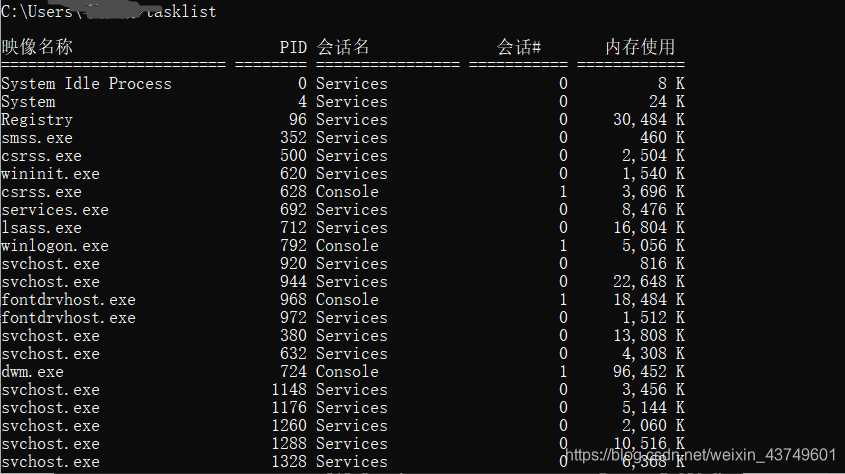Viewport: 845px width, 474px height.
Task: Click PID 944 of svchost.exe
Action: tap(293, 281)
